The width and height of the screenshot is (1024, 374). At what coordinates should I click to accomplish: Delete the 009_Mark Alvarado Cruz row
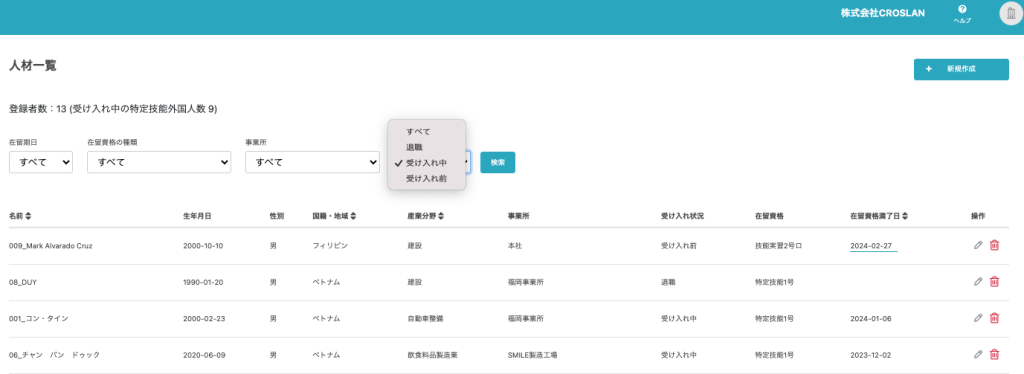pos(994,245)
